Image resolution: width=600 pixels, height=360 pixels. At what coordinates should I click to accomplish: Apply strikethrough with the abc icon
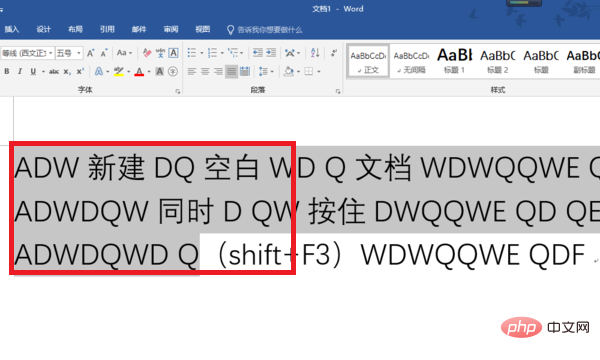tap(54, 72)
